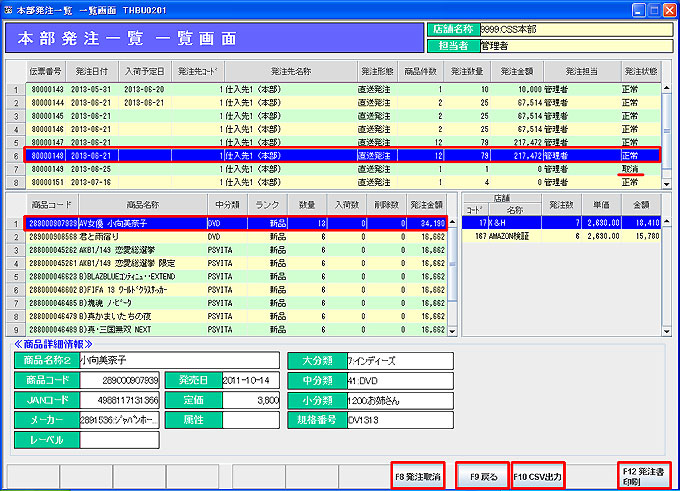This screenshot has width=680, height=491.
Task: Click the 小分類 field showing お姉さん
Action: coord(400,400)
